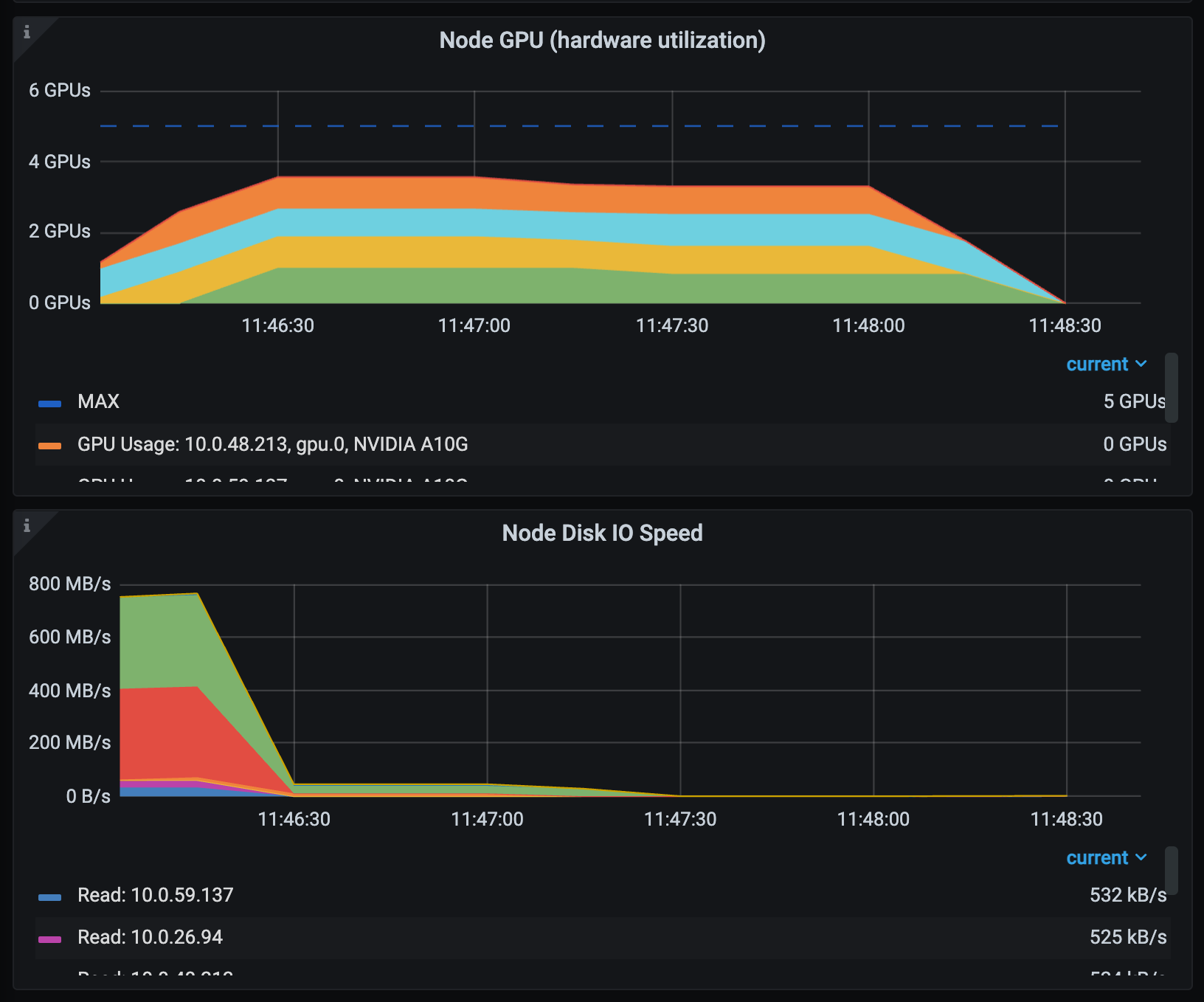Sort Disk IO legend by the current column

1105,858
